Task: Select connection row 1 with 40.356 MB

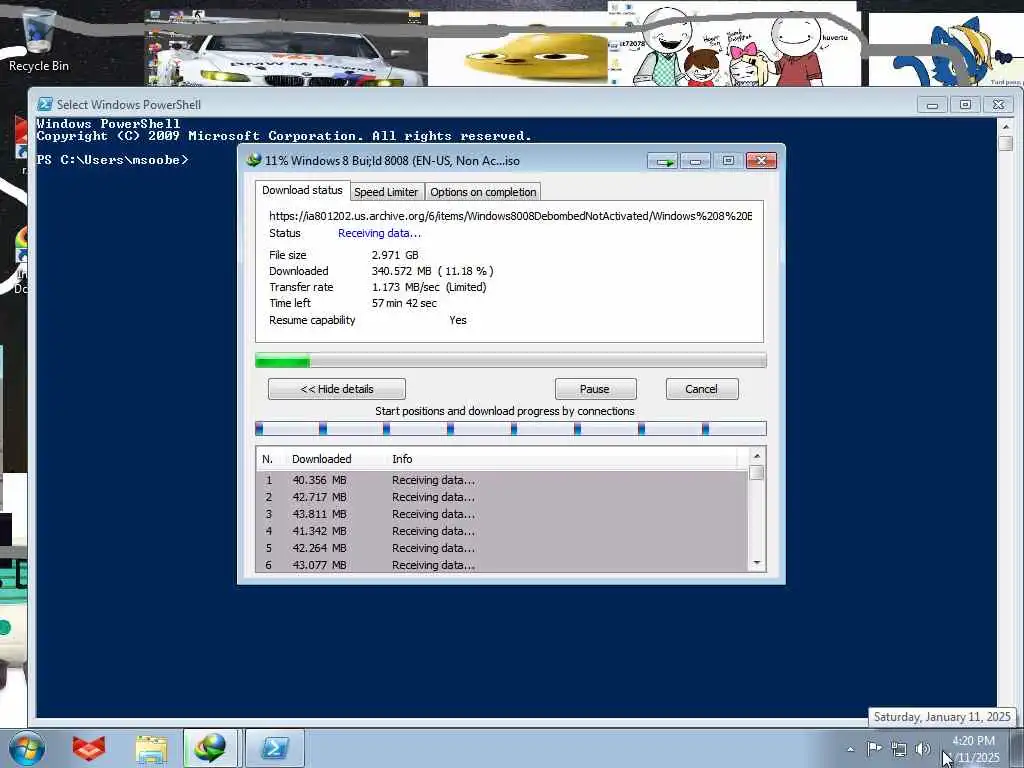Action: coord(502,480)
